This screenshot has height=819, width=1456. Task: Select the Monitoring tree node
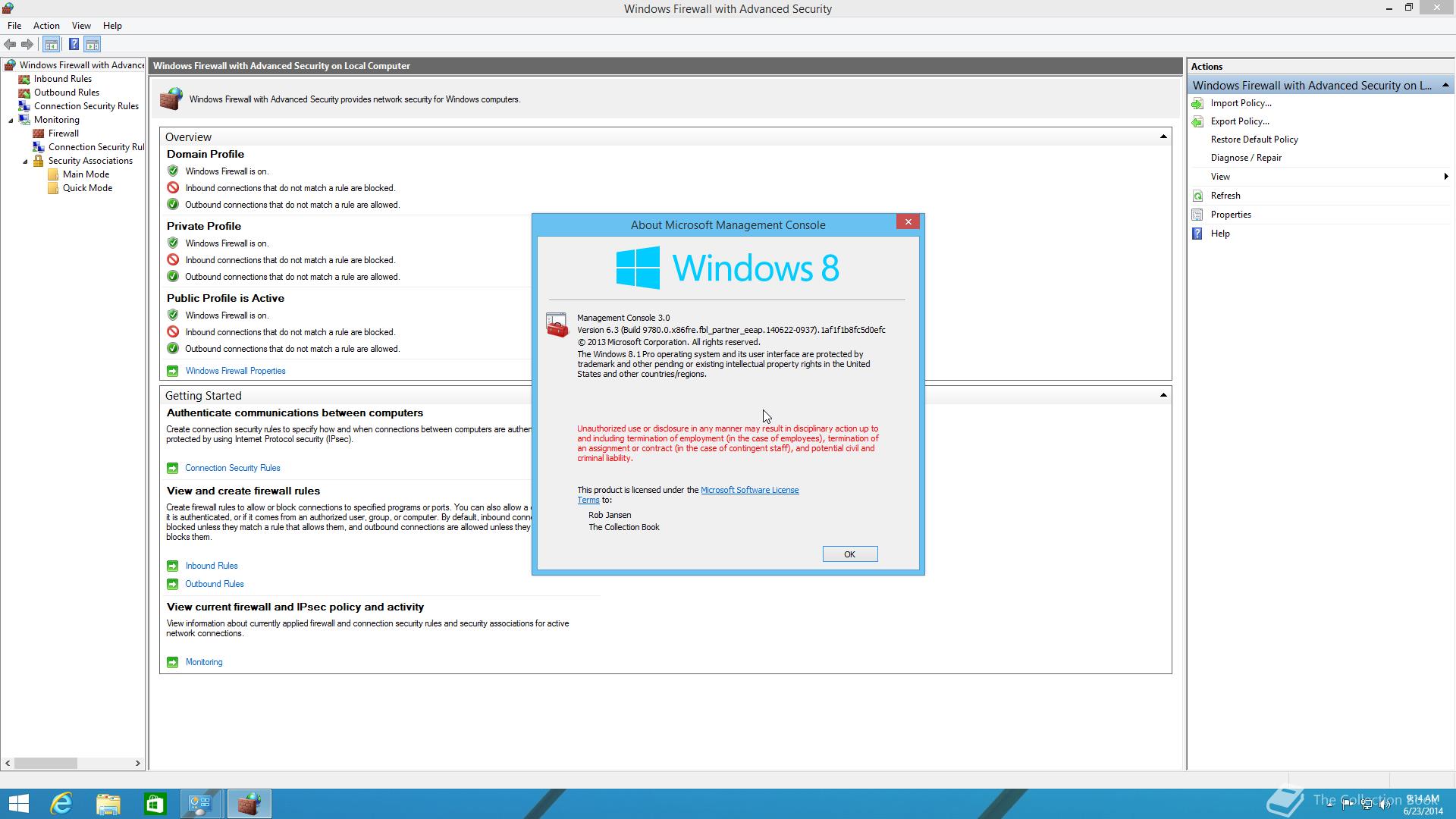56,120
